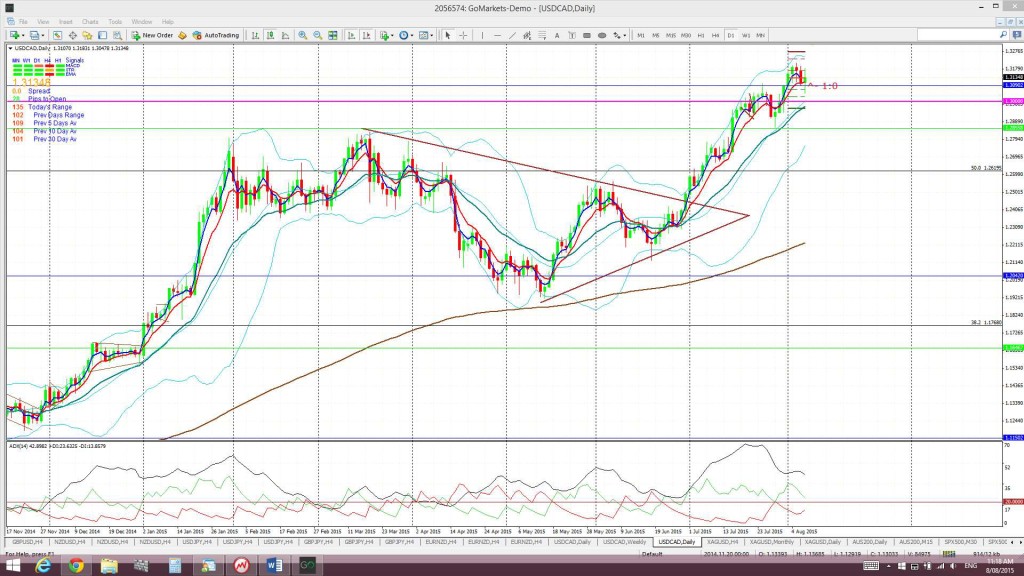Switch chart to H1 timeframe

click(701, 35)
